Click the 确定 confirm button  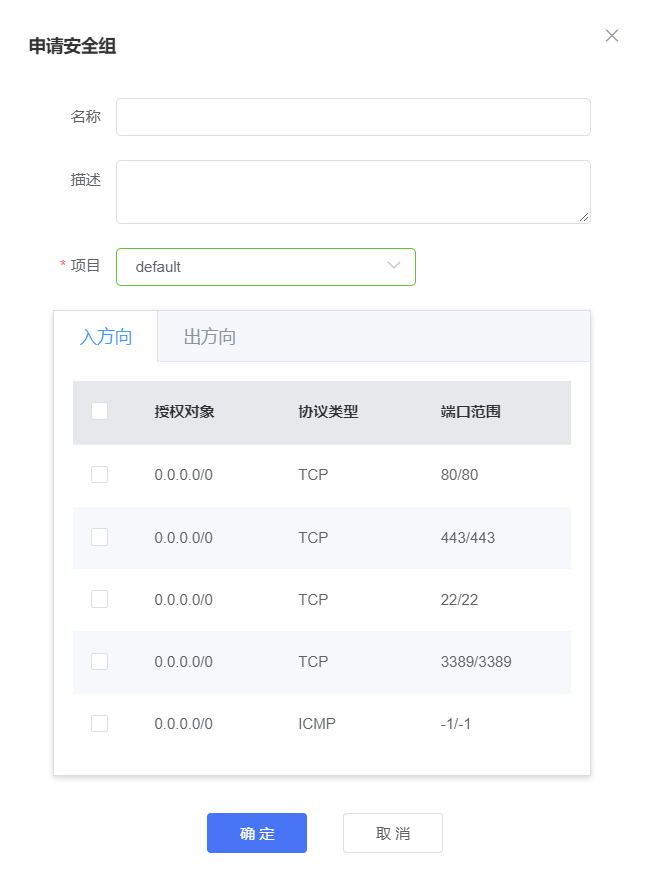pos(257,833)
